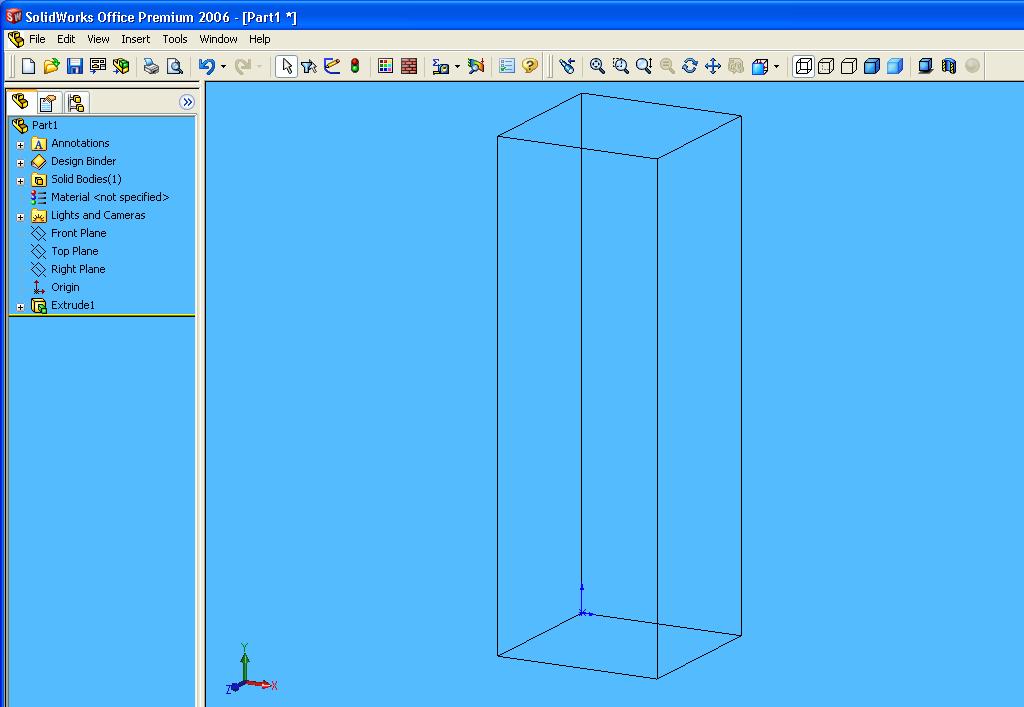Toggle the Section View icon
Image resolution: width=1024 pixels, height=707 pixels.
pyautogui.click(x=949, y=66)
